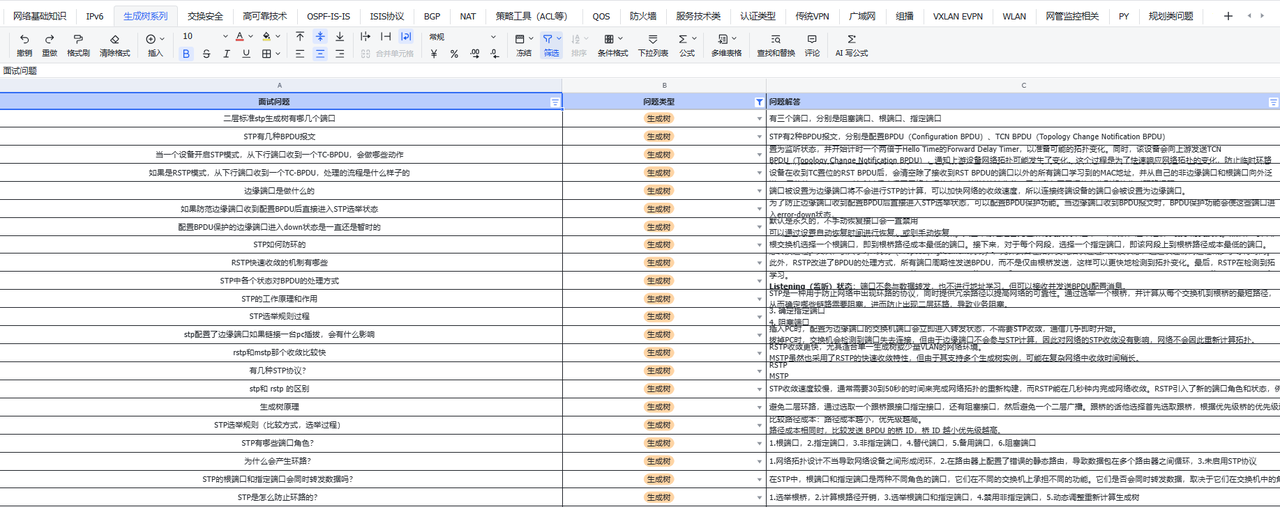Align cell content to bottom
Image resolution: width=1280 pixels, height=507 pixels.
coord(340,36)
